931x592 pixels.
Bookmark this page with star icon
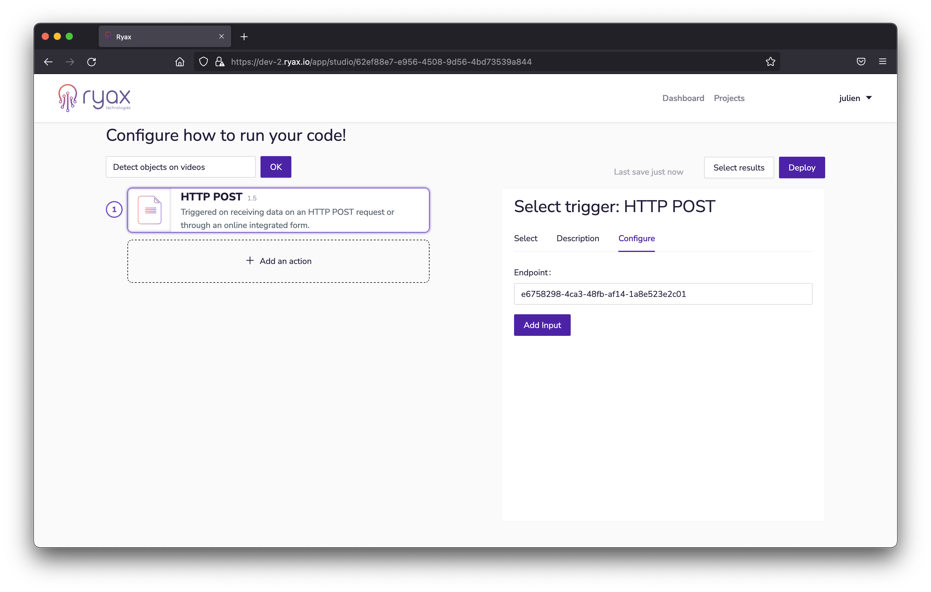point(770,62)
